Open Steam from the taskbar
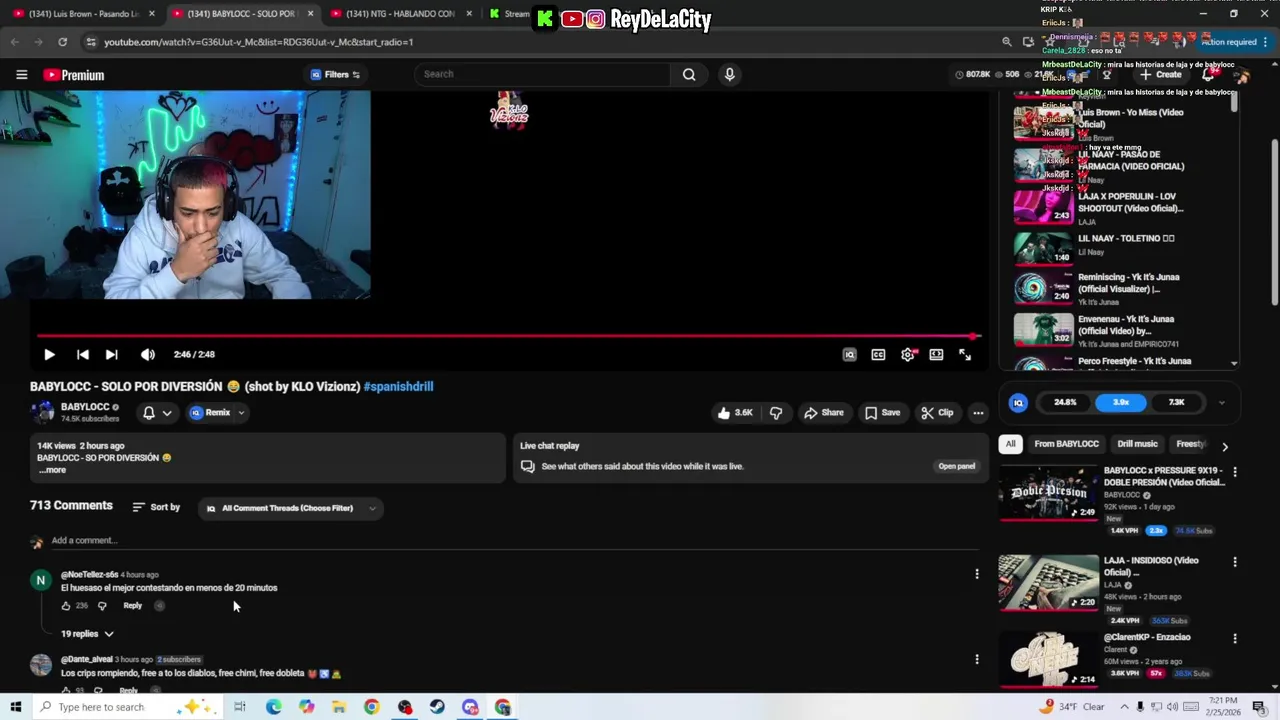 tap(437, 707)
